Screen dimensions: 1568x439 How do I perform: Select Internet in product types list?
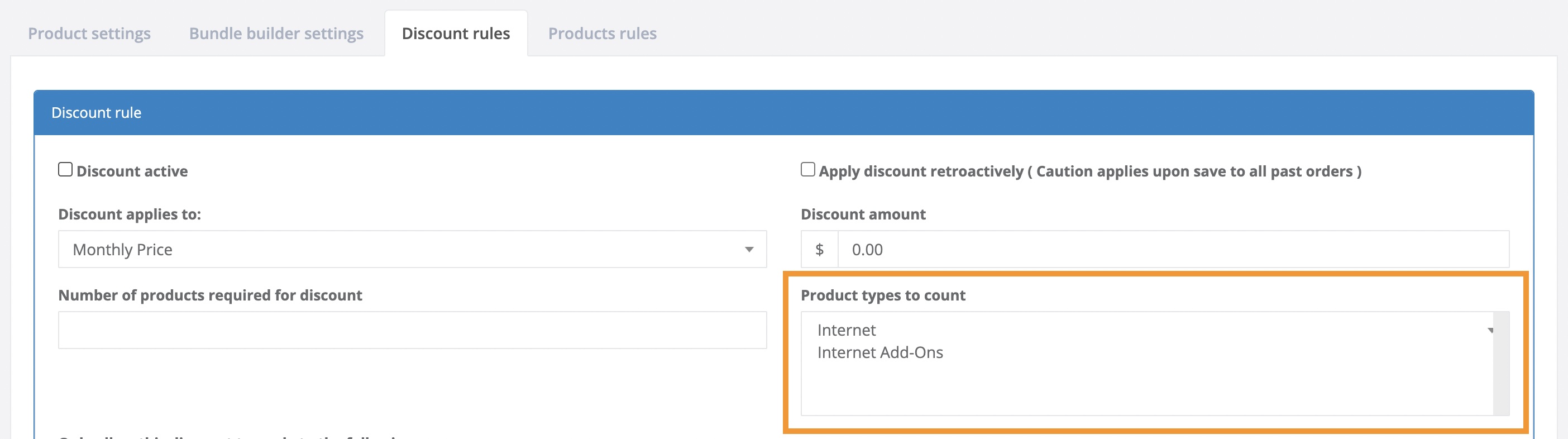846,330
